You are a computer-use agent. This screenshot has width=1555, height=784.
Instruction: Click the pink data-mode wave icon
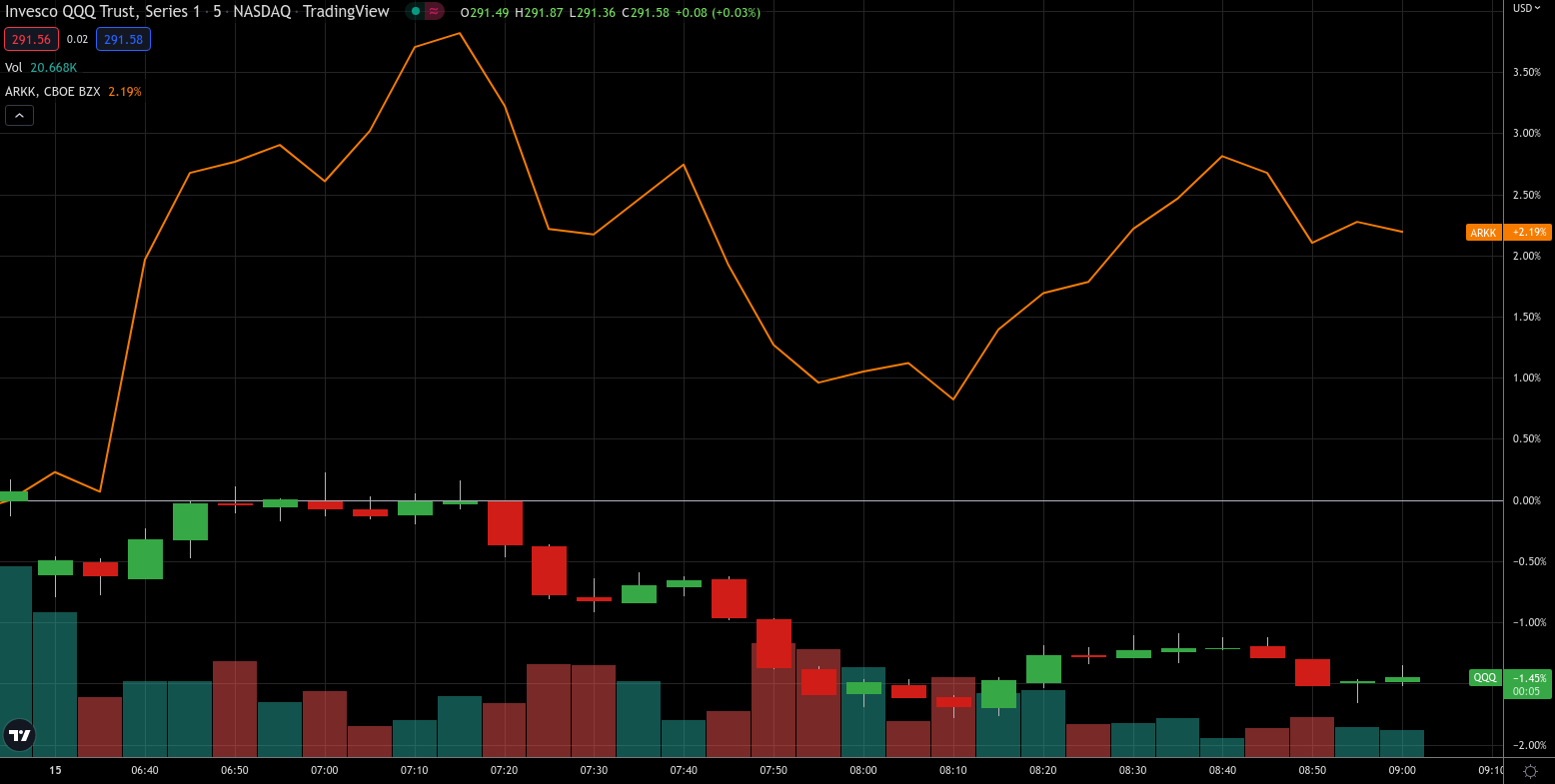point(434,12)
